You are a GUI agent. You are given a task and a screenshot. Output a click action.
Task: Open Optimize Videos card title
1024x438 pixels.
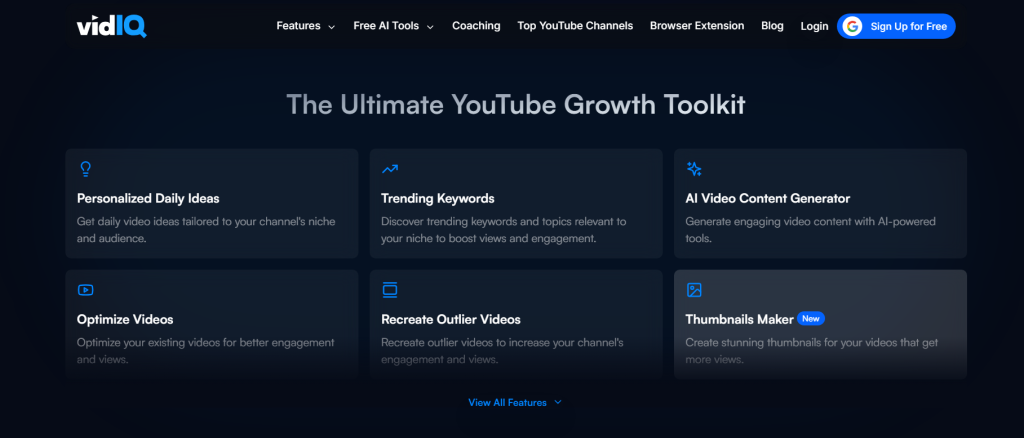[125, 319]
